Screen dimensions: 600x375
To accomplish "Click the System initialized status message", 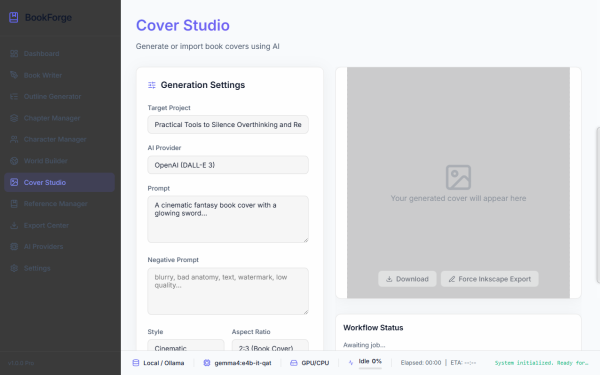I will (541, 363).
